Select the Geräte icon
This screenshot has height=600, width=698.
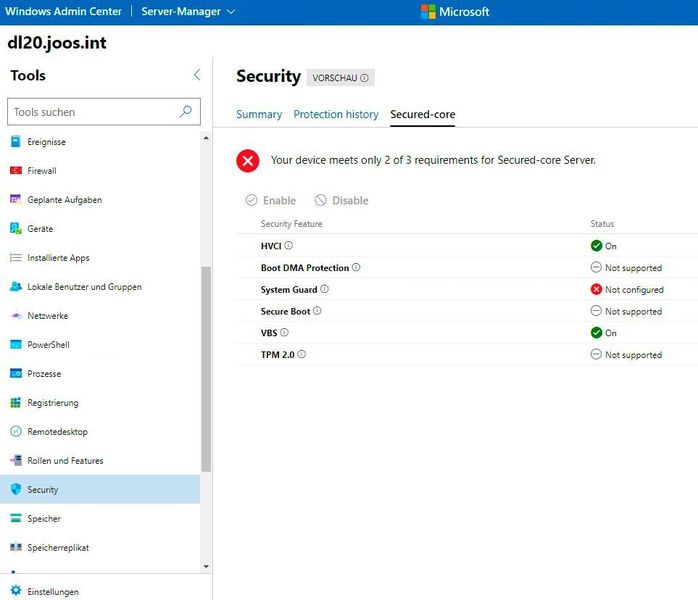tap(16, 228)
